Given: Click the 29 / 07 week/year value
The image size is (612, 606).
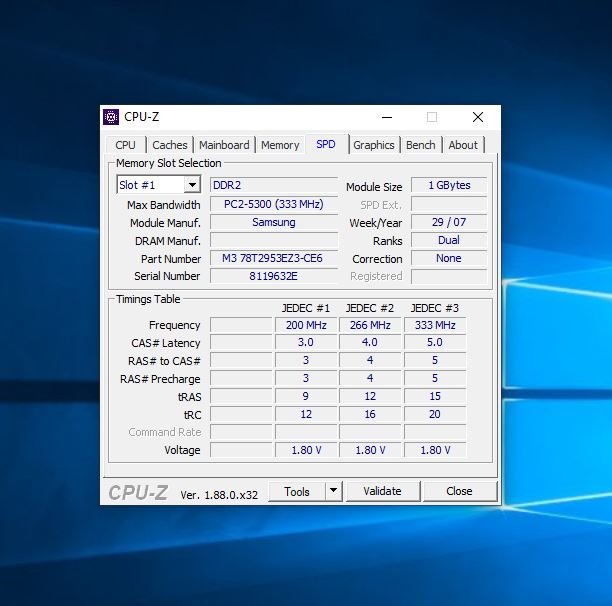Looking at the screenshot, I should 449,222.
